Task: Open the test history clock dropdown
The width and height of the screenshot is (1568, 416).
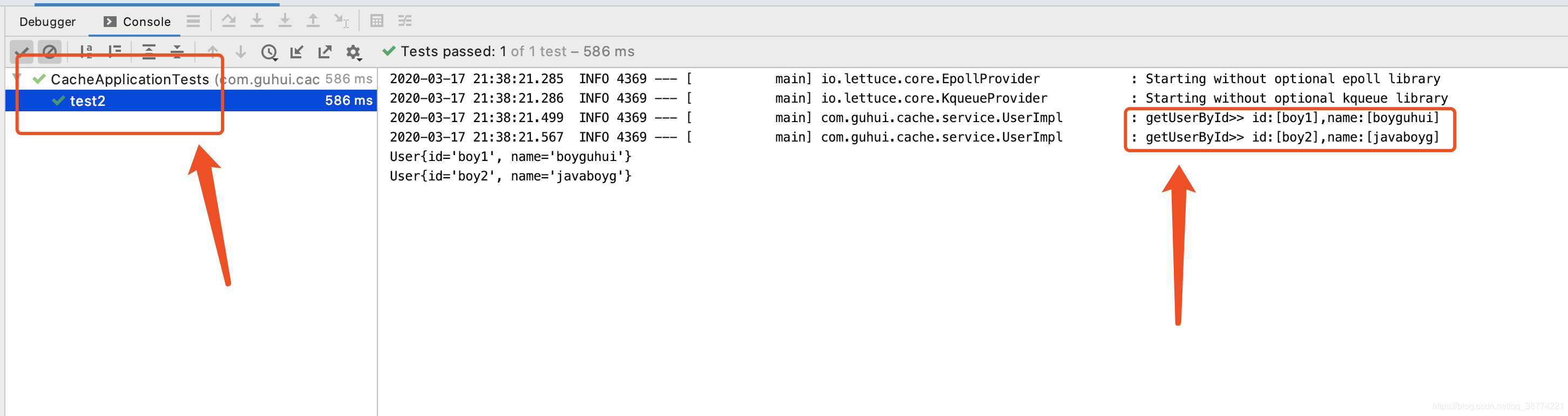Action: pos(269,52)
